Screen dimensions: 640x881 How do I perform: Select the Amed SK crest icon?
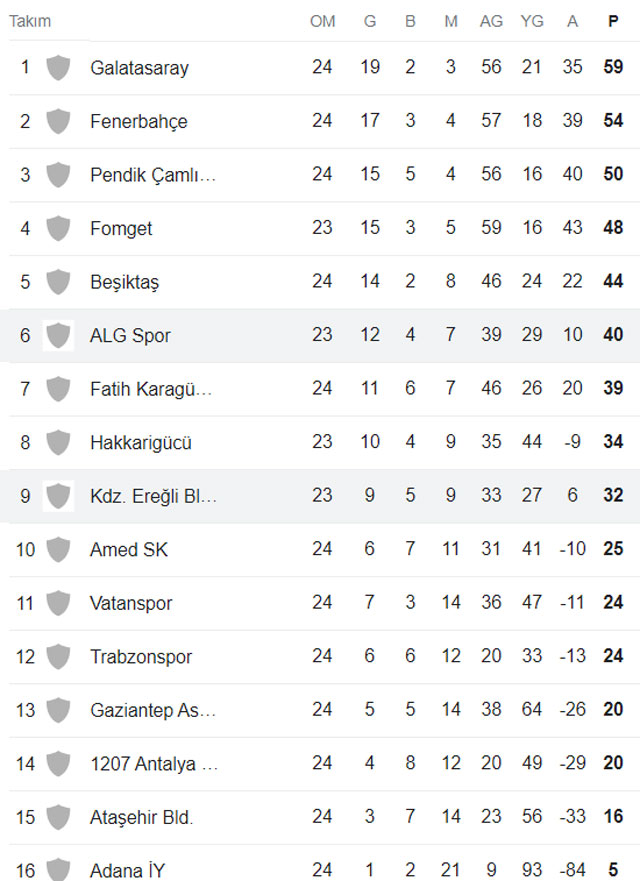coord(58,550)
